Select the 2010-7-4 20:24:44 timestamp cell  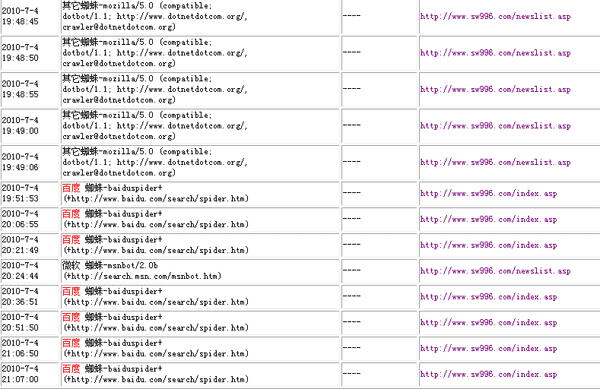[30, 271]
